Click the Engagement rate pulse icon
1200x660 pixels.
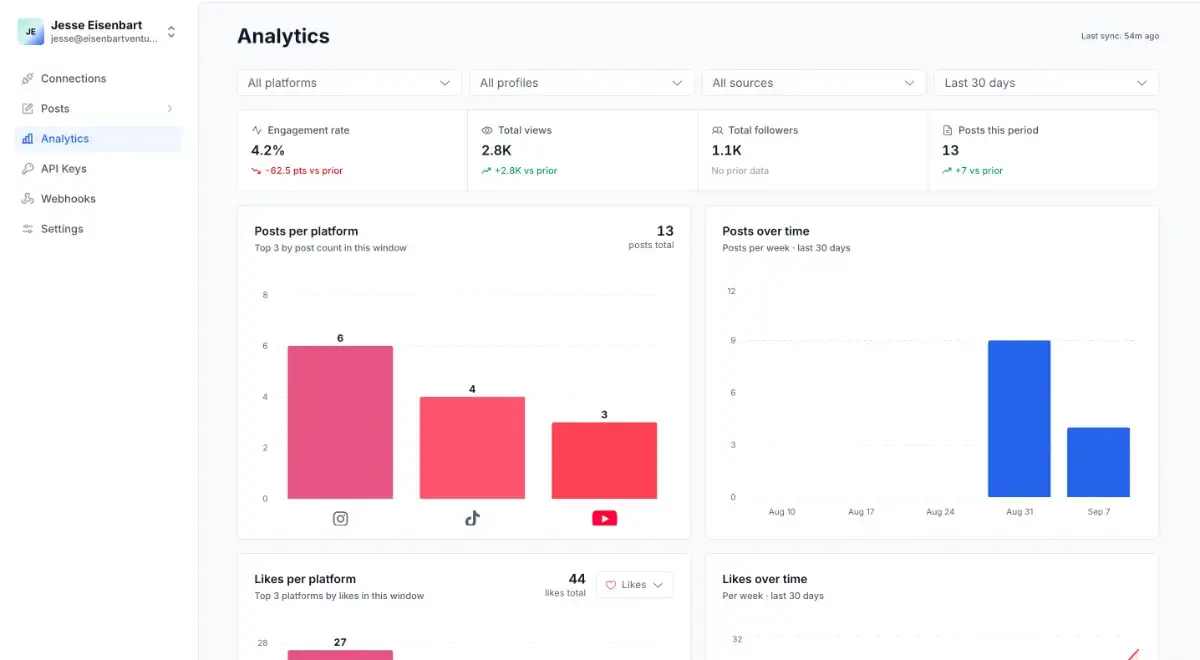[x=257, y=130]
